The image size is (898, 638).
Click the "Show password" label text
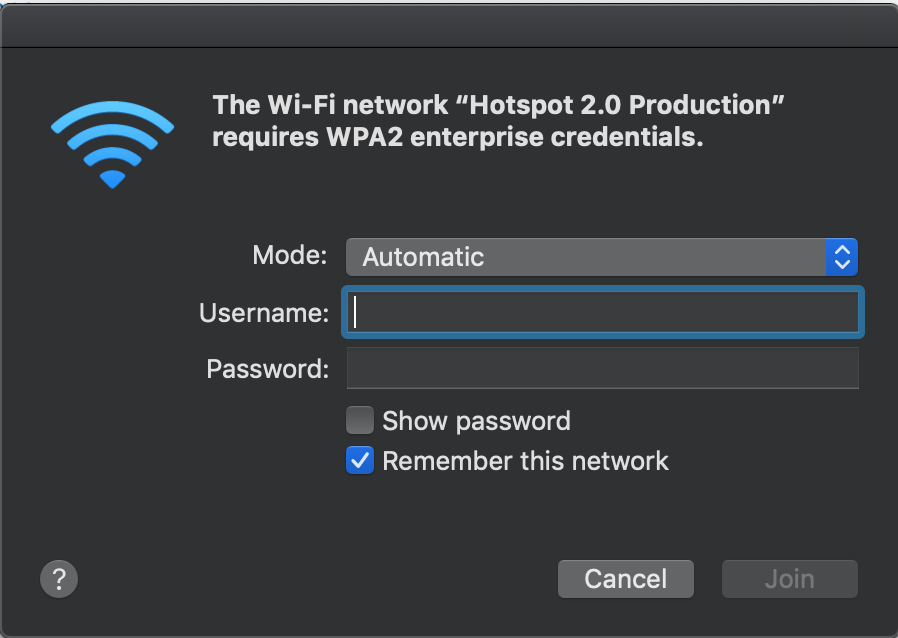(476, 421)
